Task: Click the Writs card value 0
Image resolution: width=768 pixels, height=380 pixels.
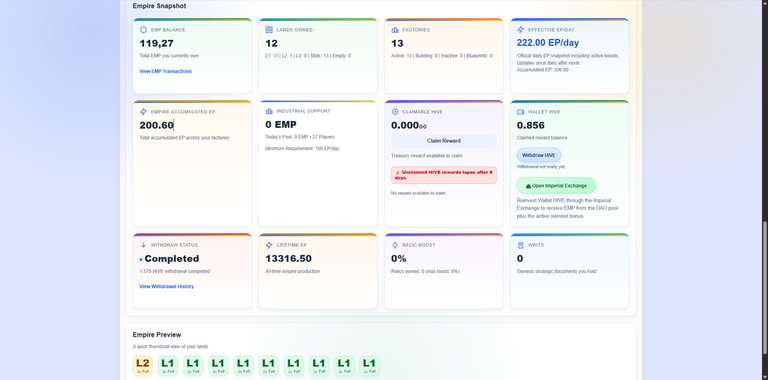Action: 520,259
